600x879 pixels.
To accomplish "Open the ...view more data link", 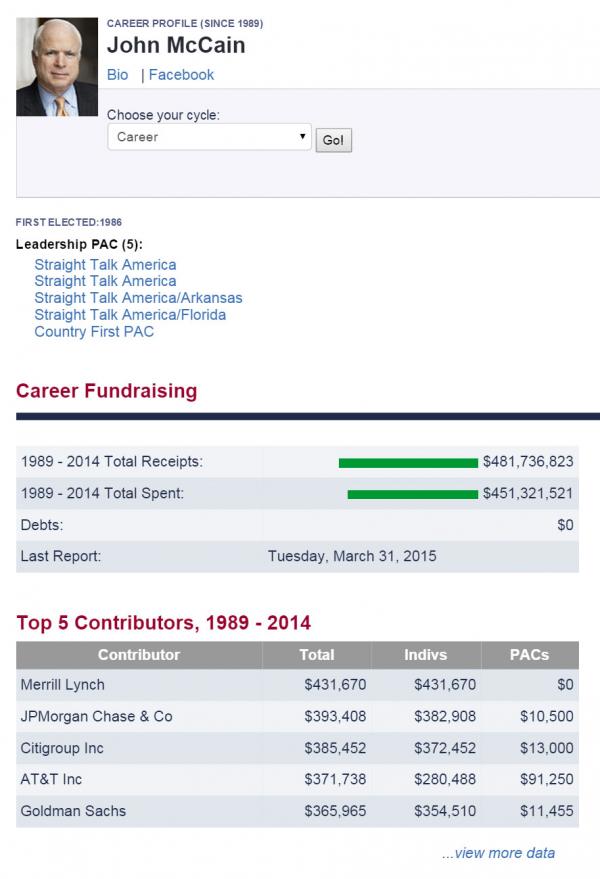I will click(499, 853).
